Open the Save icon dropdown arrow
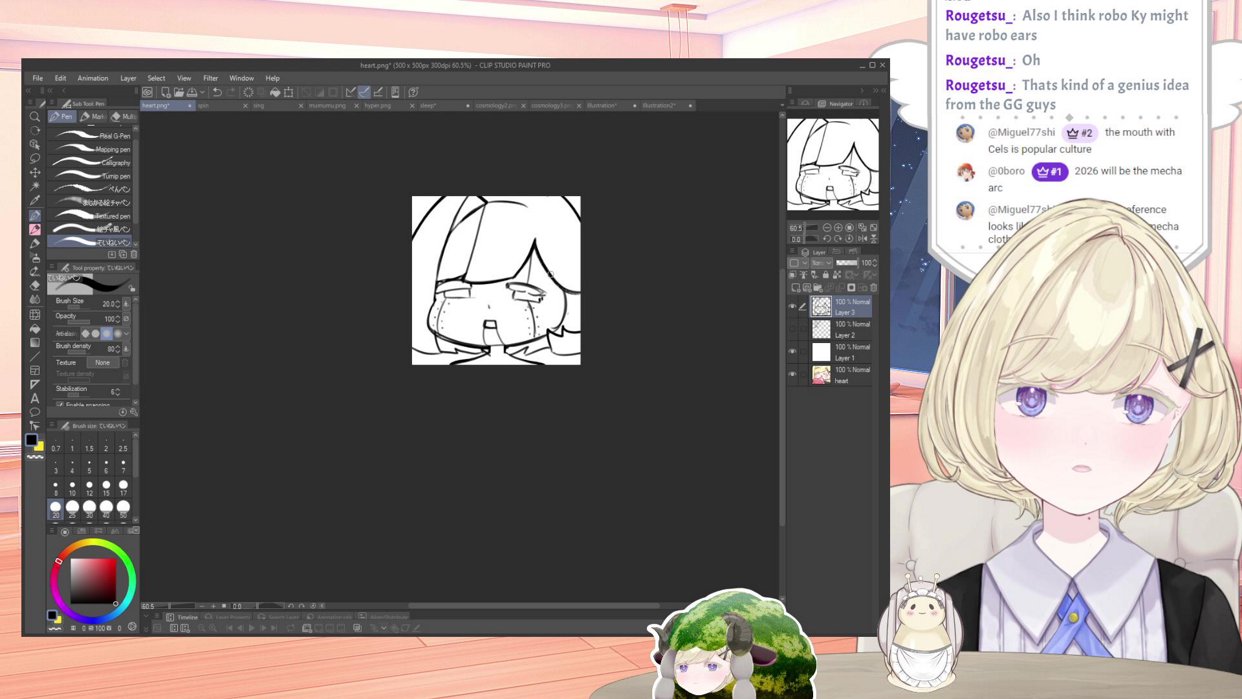Screen dimensions: 1242x699 coord(202,92)
